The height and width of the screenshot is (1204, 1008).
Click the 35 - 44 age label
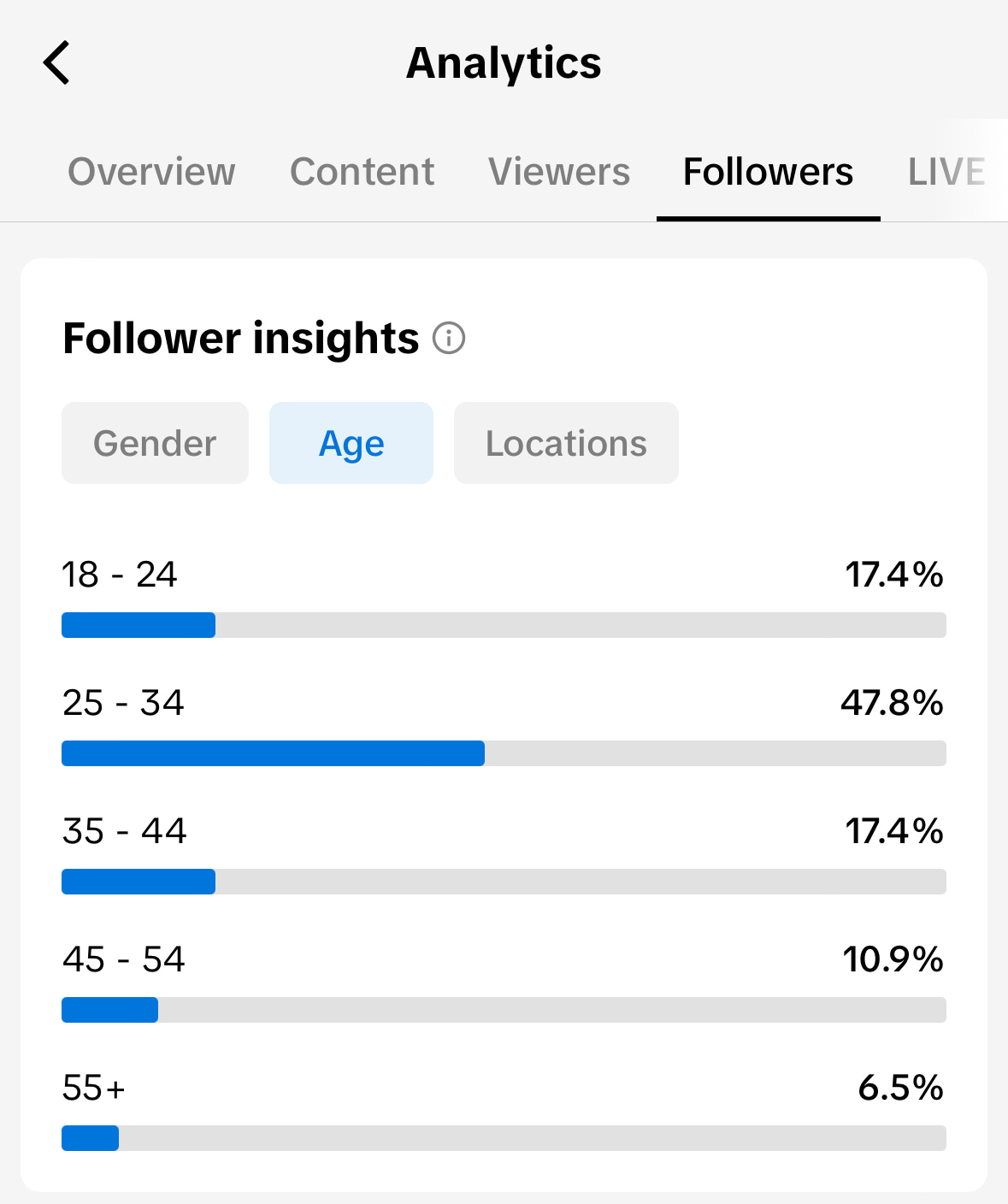tap(123, 831)
